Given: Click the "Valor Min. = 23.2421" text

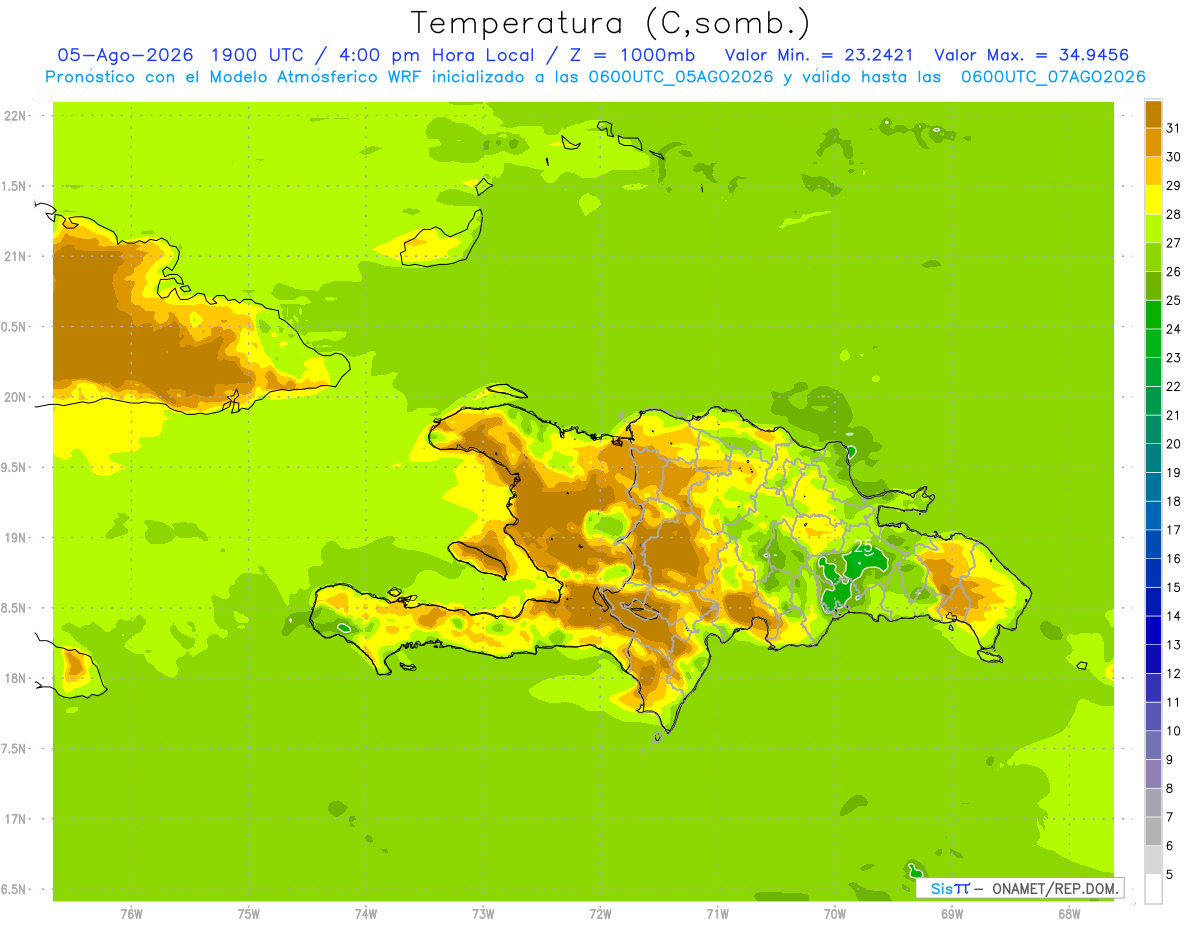Looking at the screenshot, I should (x=818, y=55).
